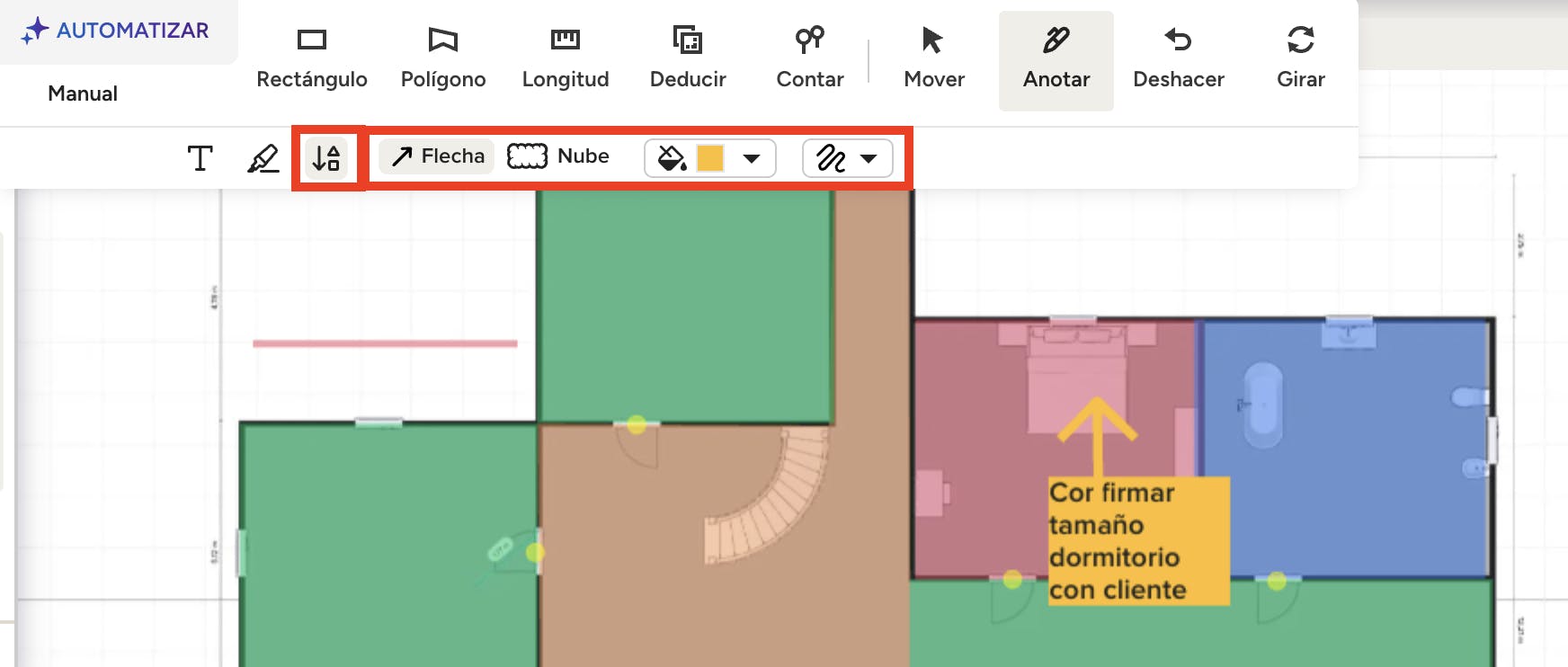Toggle the shapes sort-order annotation tool
The image size is (1568, 667).
(326, 158)
